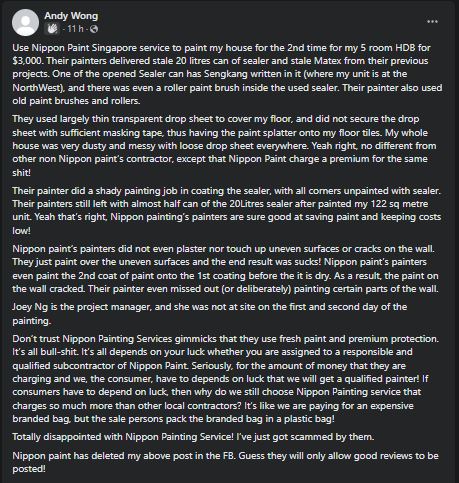Screen dimensions: 459x483
Task: Click the globe public privacy icon
Action: pos(94,29)
